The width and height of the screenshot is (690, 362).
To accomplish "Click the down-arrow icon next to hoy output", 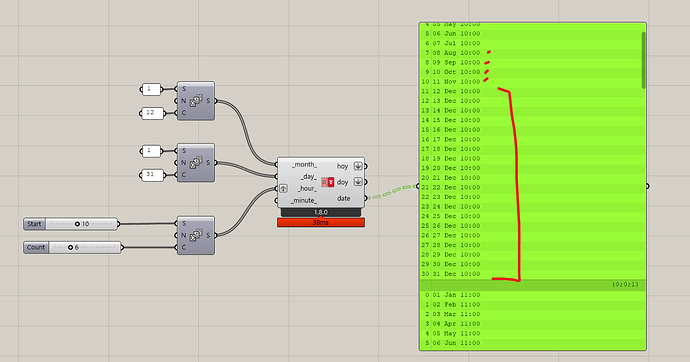I will (358, 166).
